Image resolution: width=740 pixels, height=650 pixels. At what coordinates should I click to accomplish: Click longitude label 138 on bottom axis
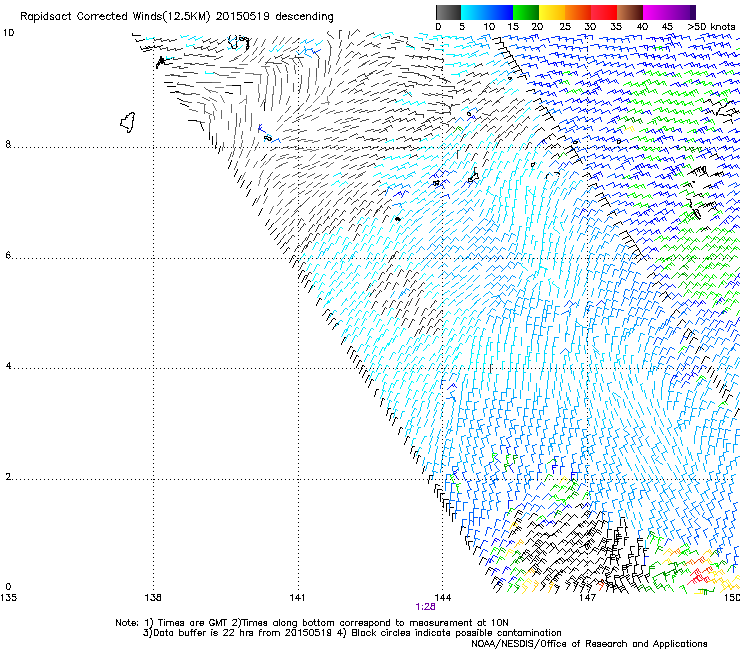pos(153,598)
